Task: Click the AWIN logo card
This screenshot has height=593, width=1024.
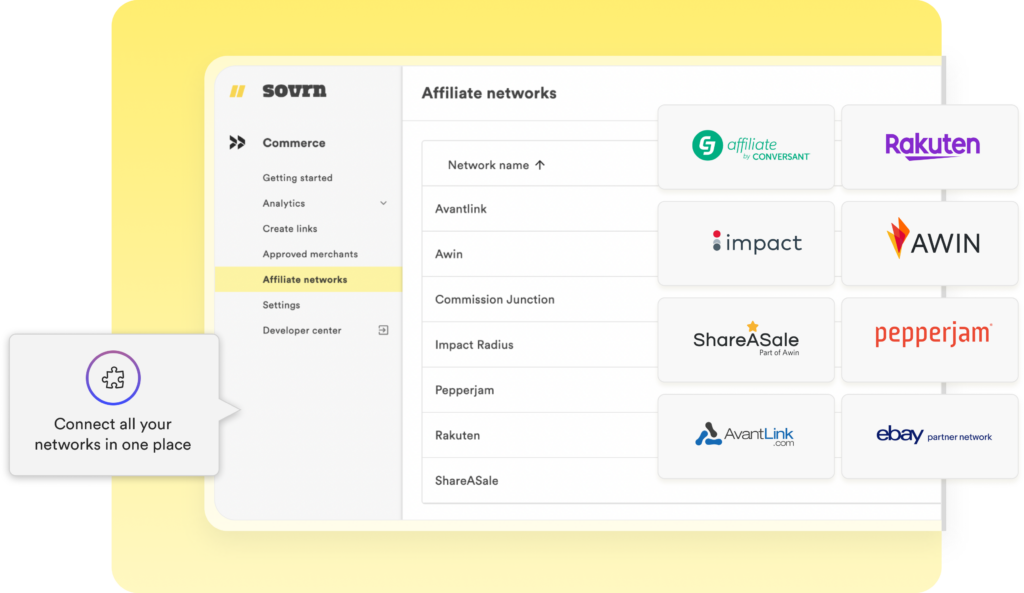Action: (930, 243)
